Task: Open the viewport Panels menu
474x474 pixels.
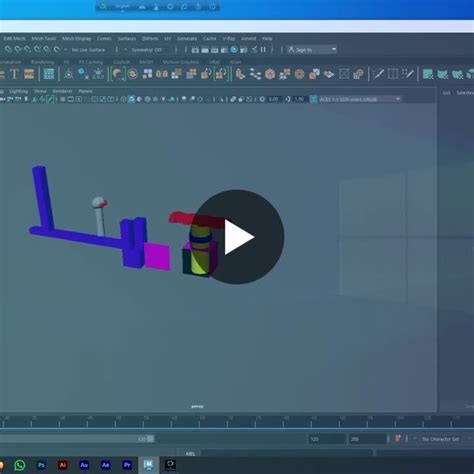Action: coord(85,91)
